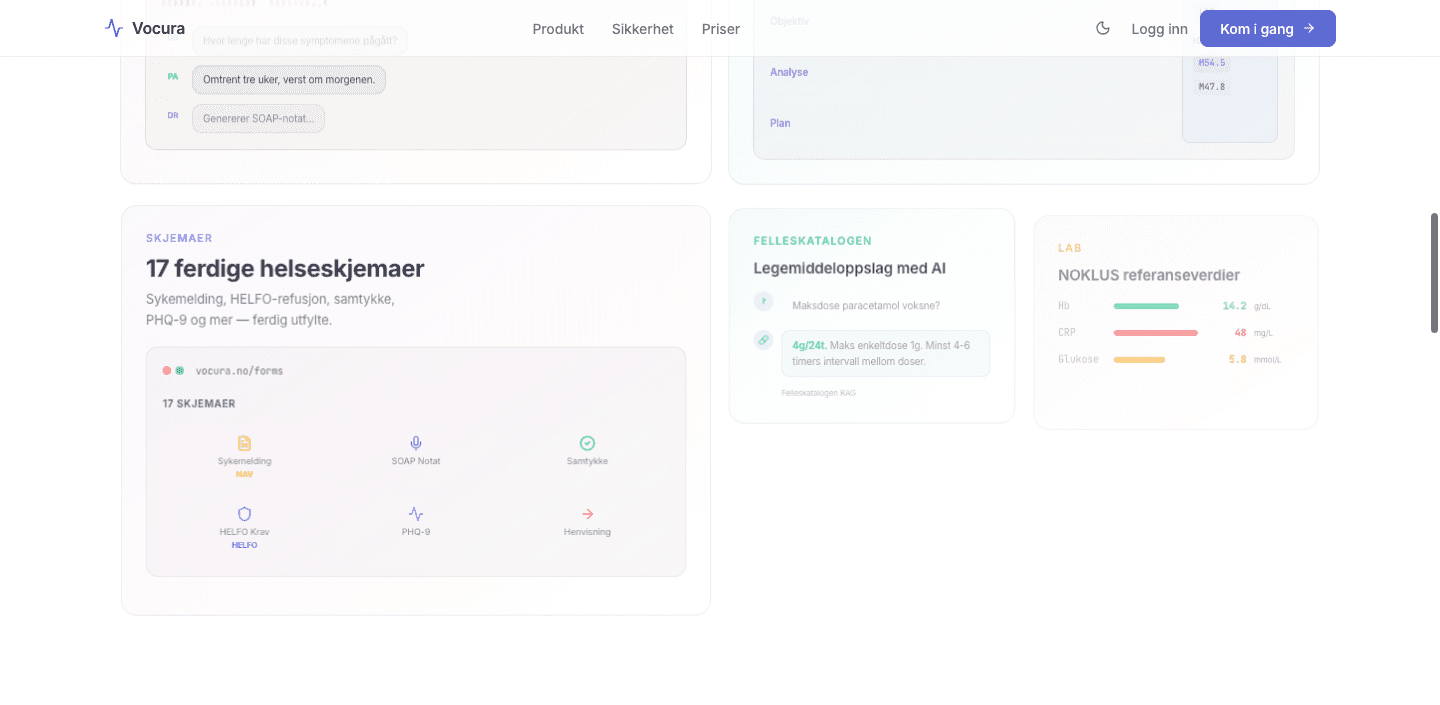This screenshot has height=705, width=1440.
Task: Click the SOAP Notat microphone icon
Action: click(x=416, y=443)
